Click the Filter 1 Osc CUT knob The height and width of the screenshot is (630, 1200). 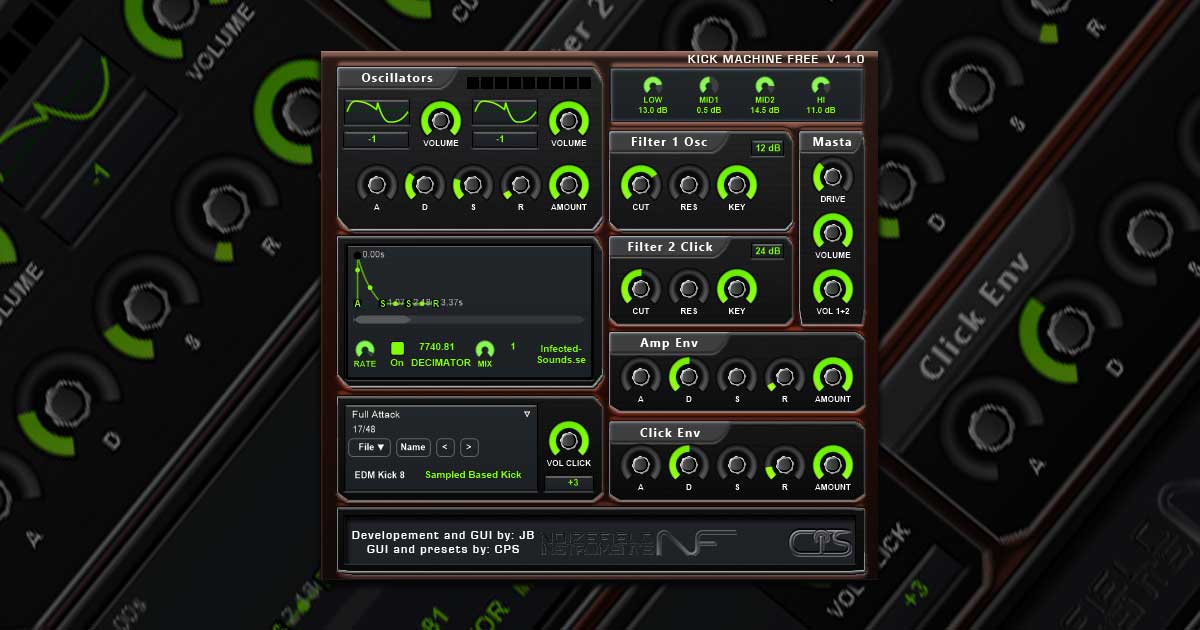(640, 184)
